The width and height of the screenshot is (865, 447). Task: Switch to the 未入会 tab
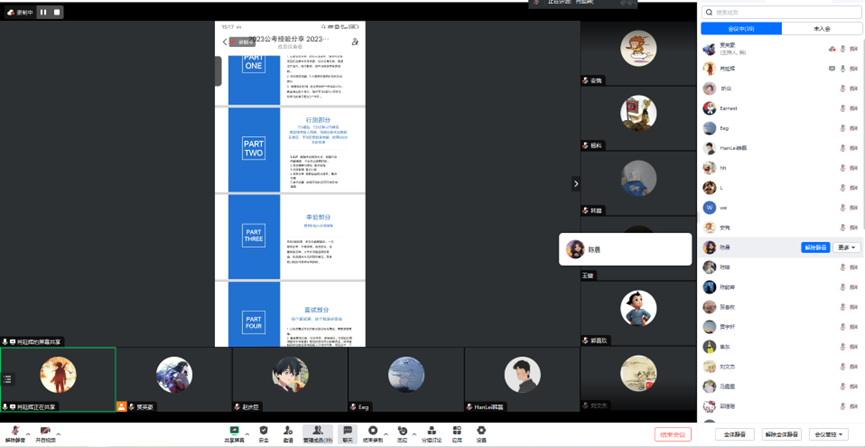[x=822, y=29]
